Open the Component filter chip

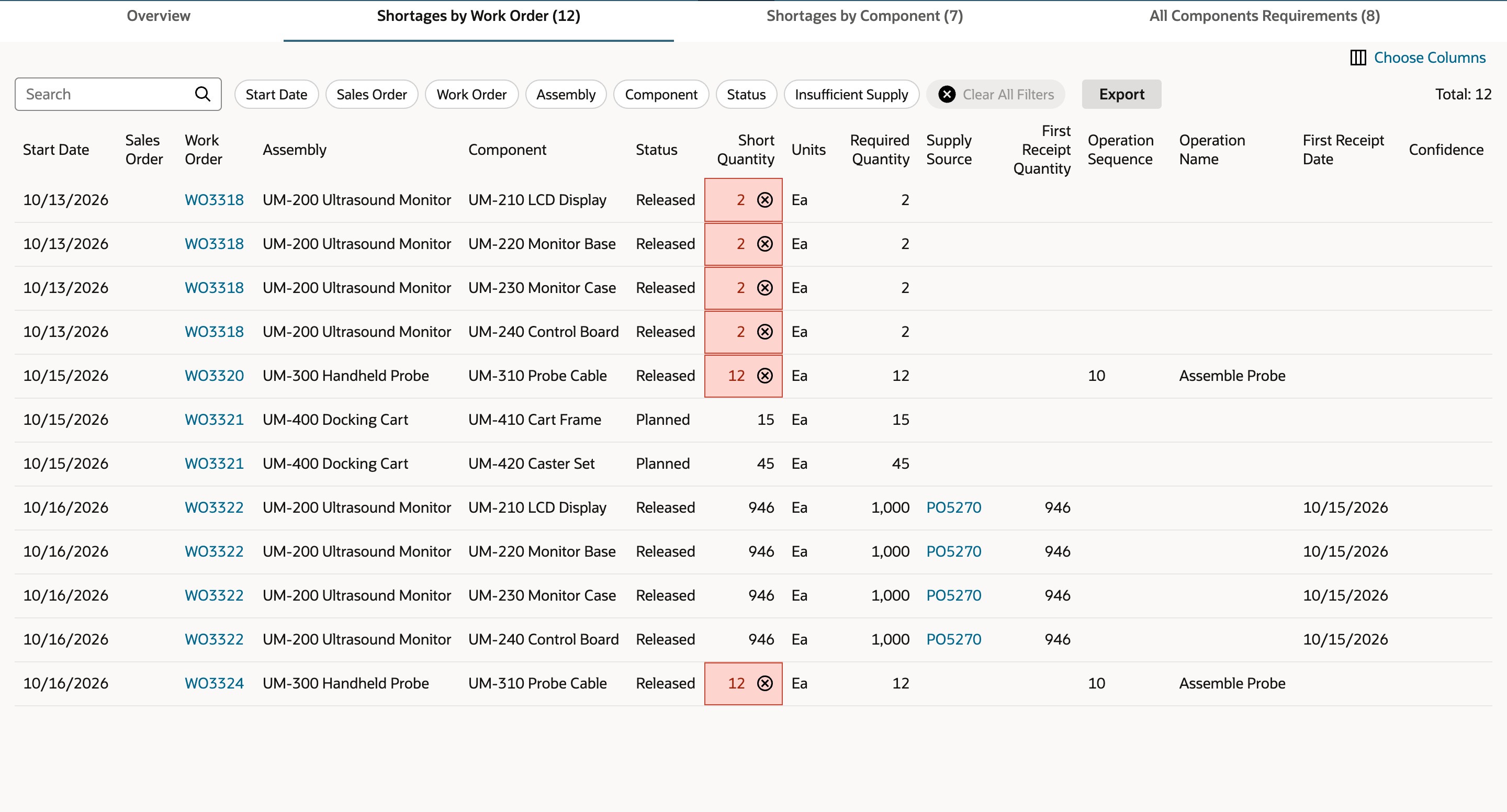pyautogui.click(x=661, y=94)
